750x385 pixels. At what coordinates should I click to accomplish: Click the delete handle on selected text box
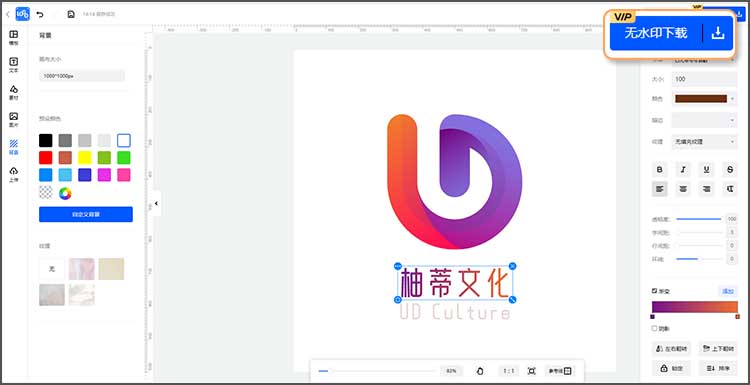pyautogui.click(x=513, y=266)
